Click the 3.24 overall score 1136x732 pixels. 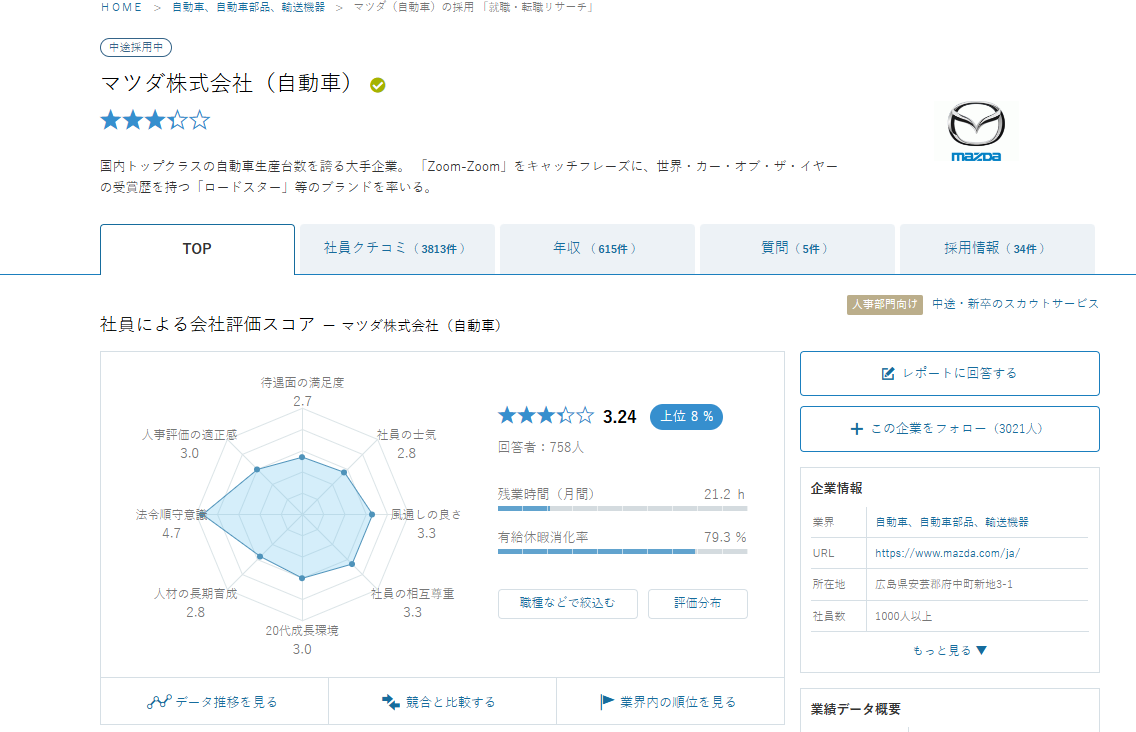pyautogui.click(x=619, y=417)
